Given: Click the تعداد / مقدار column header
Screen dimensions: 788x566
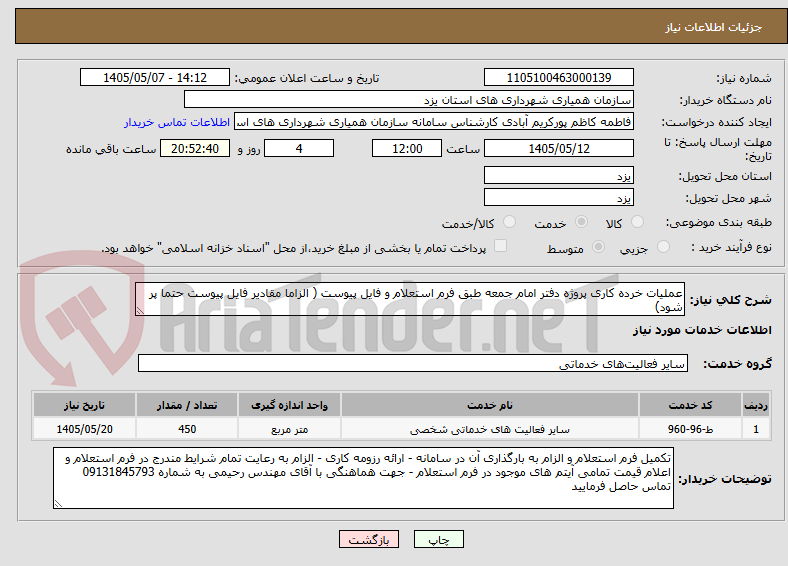Looking at the screenshot, I should tap(187, 405).
